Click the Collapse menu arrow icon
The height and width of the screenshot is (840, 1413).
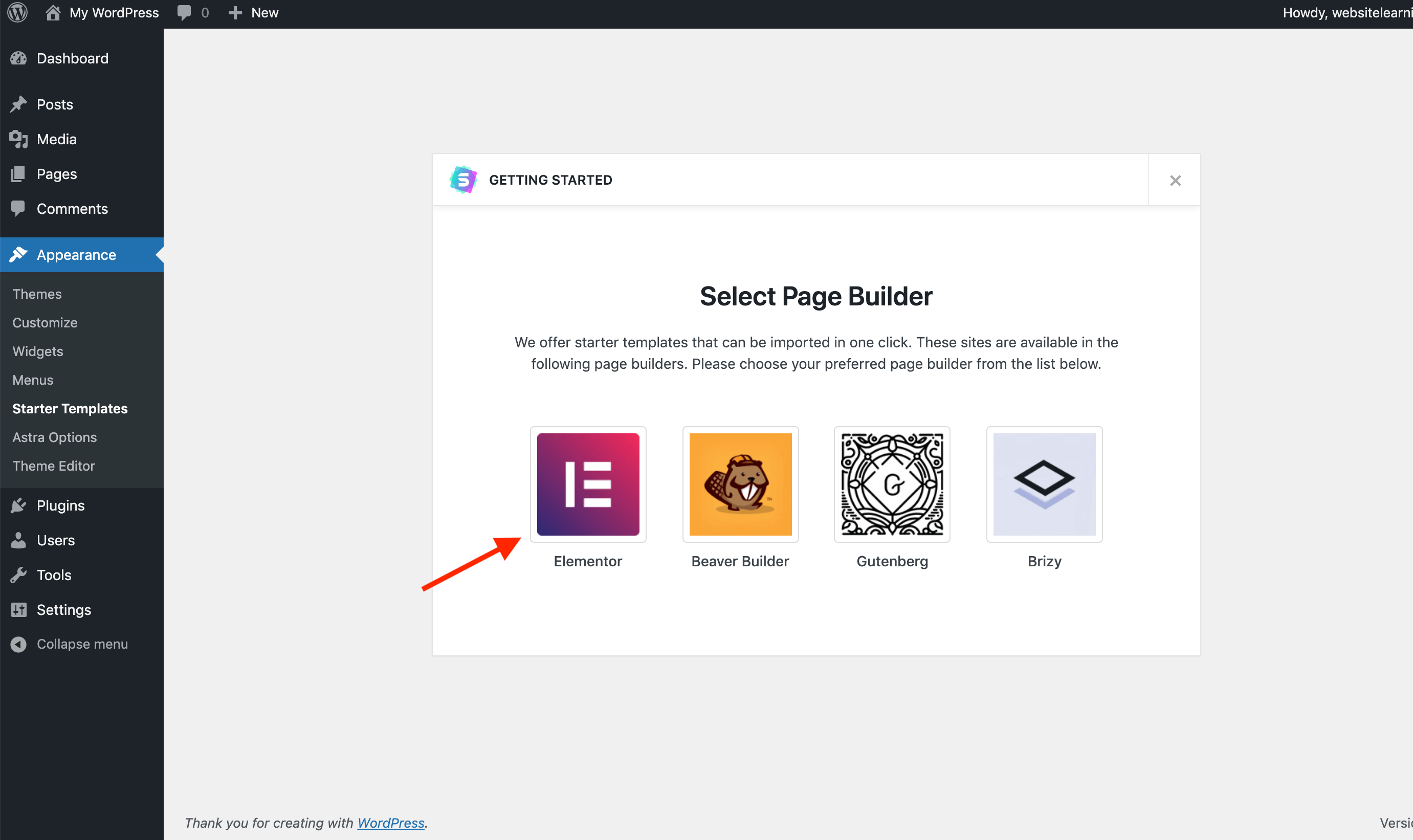(x=19, y=644)
